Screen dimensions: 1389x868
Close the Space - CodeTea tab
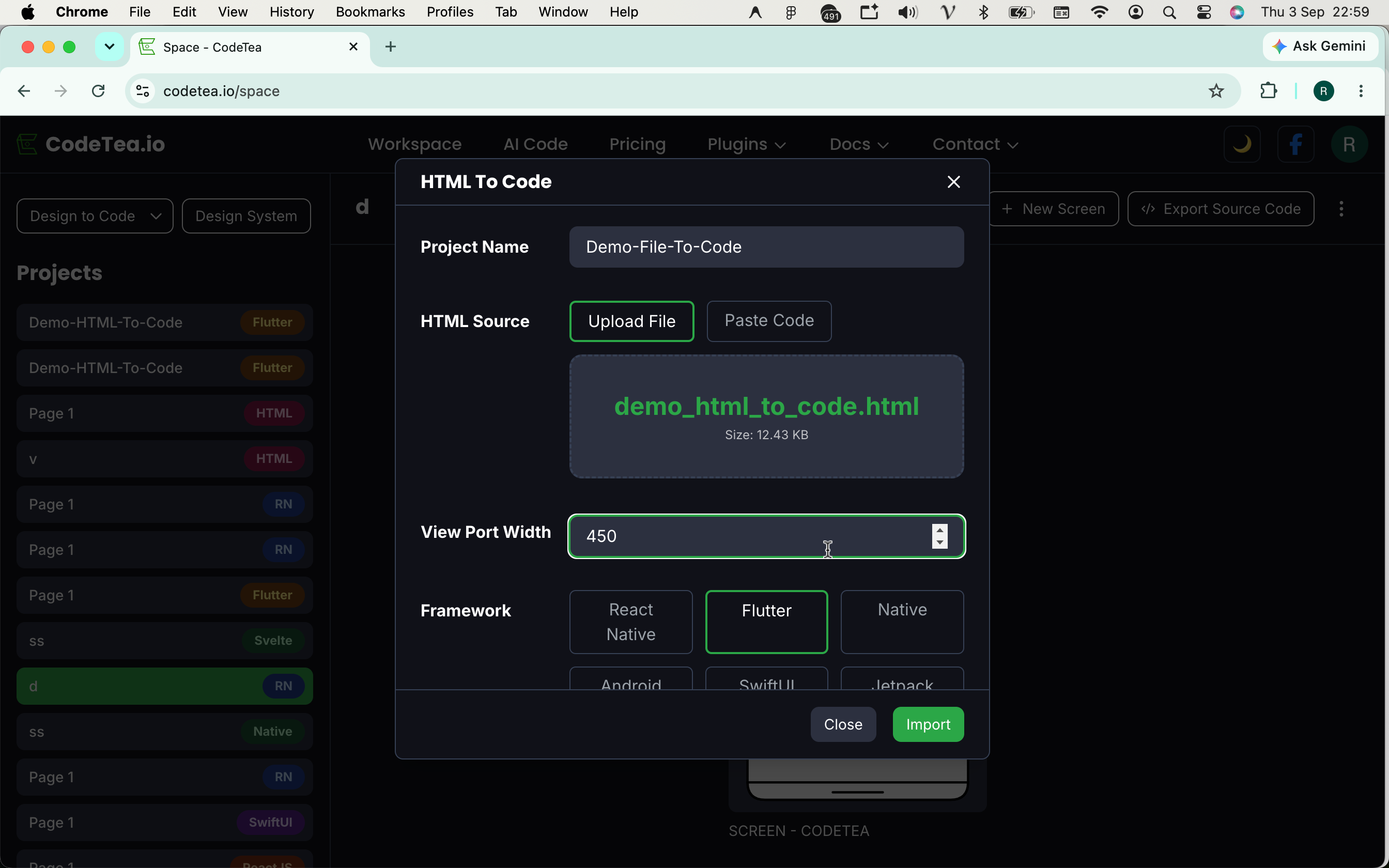pos(353,47)
